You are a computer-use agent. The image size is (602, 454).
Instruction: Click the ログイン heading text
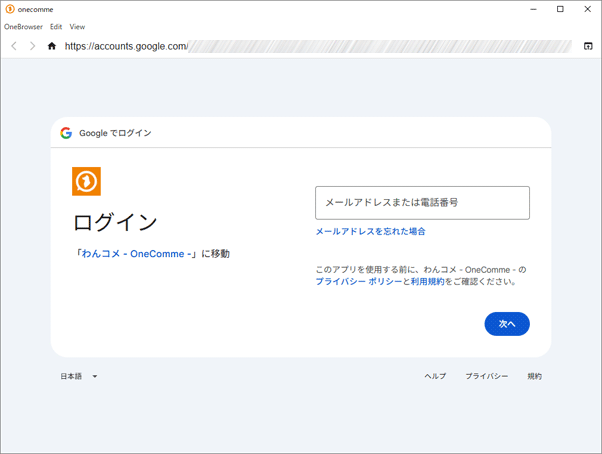click(x=115, y=222)
